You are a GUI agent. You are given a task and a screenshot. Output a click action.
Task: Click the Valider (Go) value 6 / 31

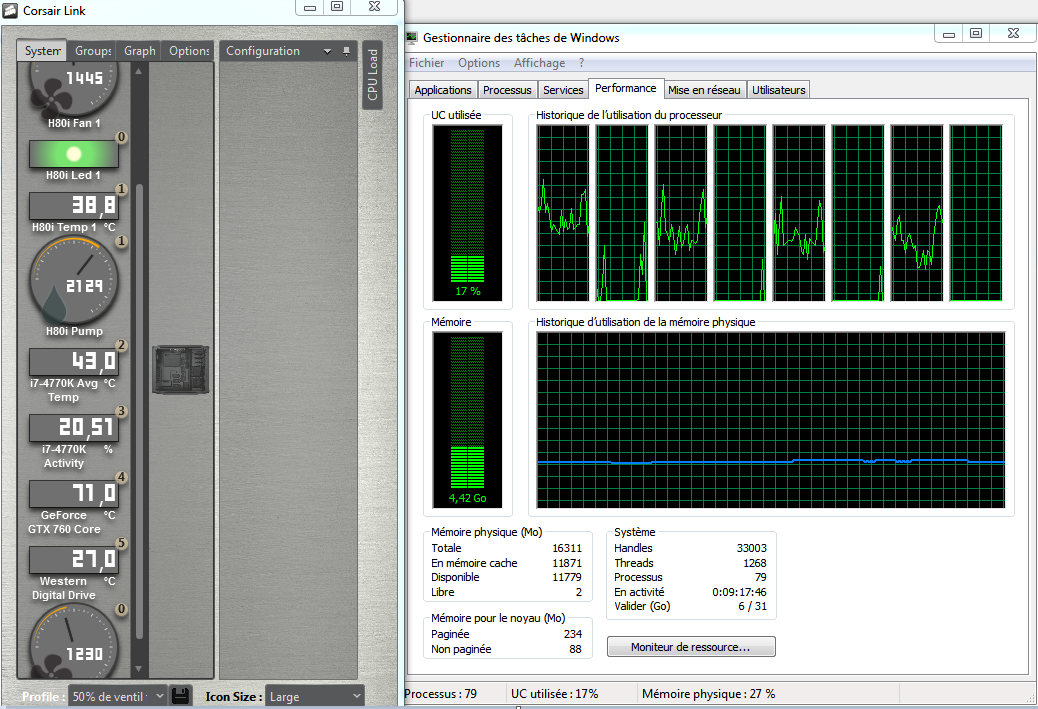[753, 606]
